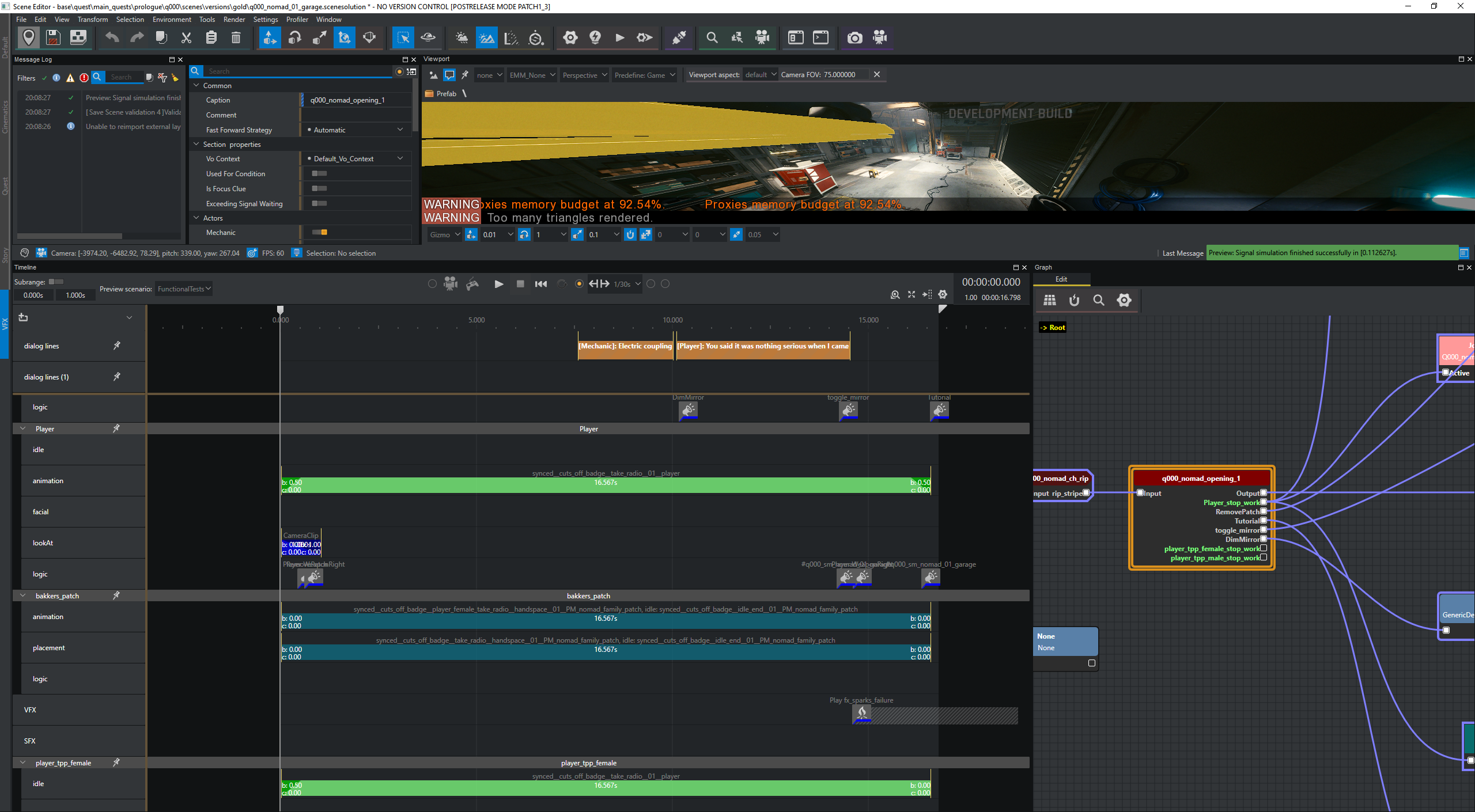
Task: Open the Profiler menu
Action: [297, 19]
